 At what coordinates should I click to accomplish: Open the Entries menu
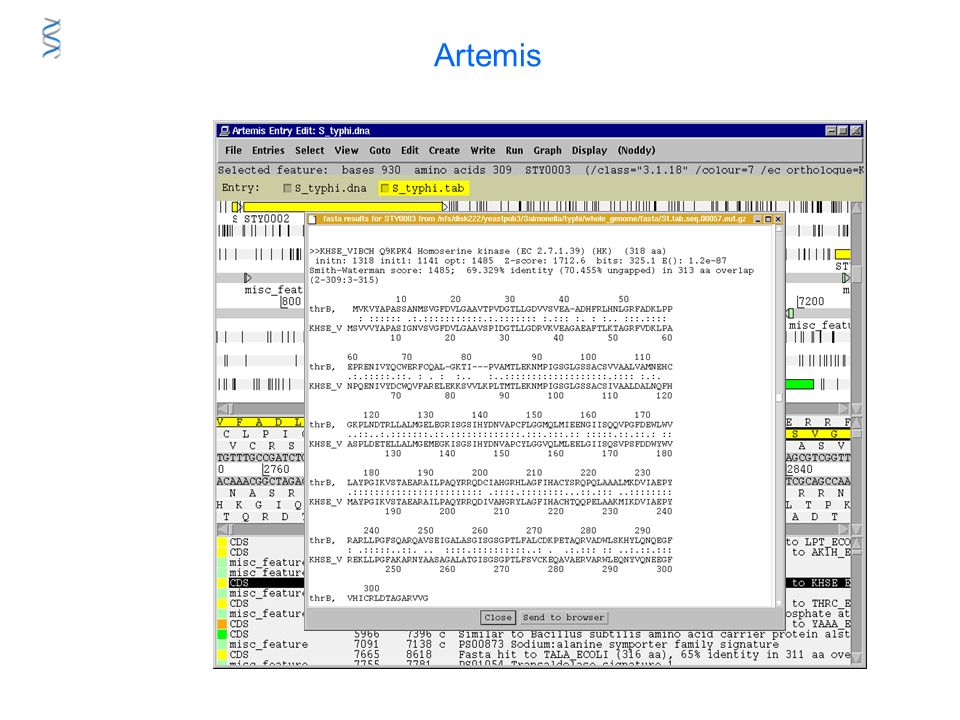[x=268, y=150]
